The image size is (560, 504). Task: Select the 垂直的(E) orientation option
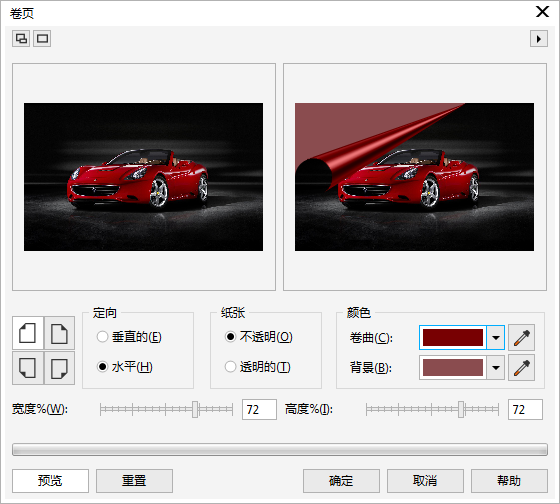tap(129, 337)
